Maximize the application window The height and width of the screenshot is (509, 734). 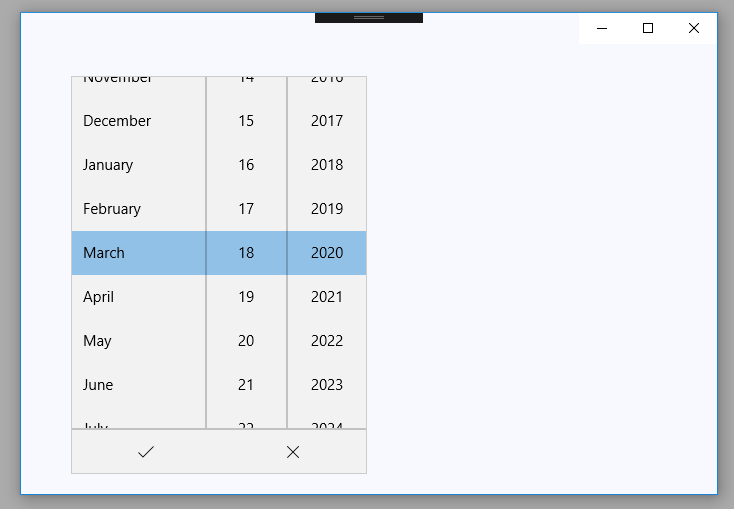648,28
